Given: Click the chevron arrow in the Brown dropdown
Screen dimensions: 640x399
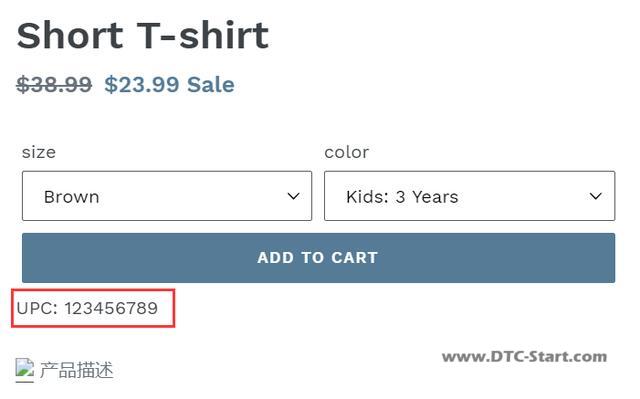Looking at the screenshot, I should point(293,197).
